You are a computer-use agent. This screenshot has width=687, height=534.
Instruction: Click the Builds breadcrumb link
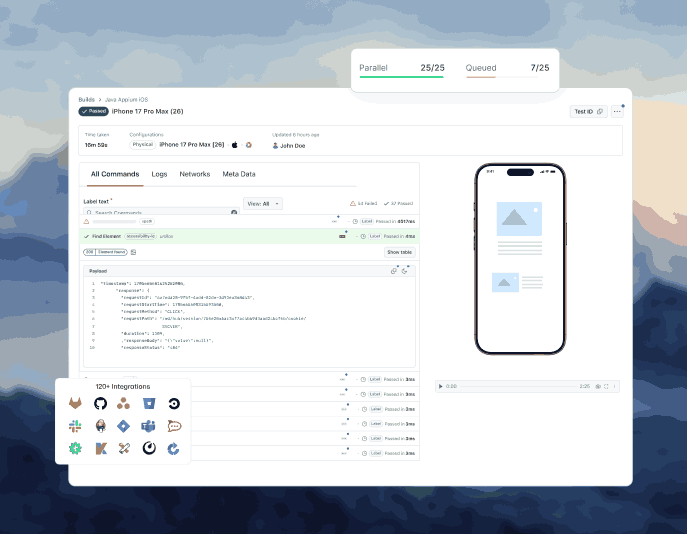[86, 100]
